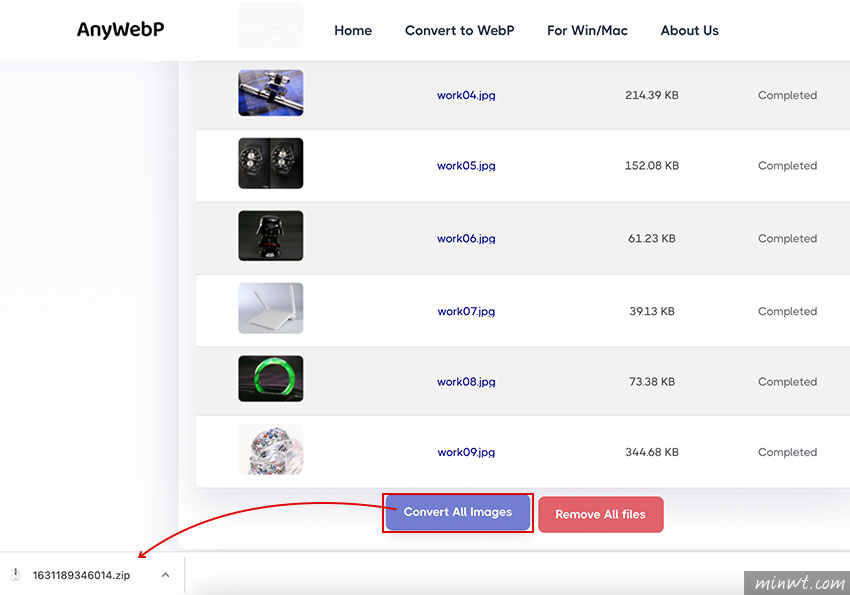The height and width of the screenshot is (595, 850).
Task: Click the work04.jpg thumbnail image
Action: [x=271, y=93]
